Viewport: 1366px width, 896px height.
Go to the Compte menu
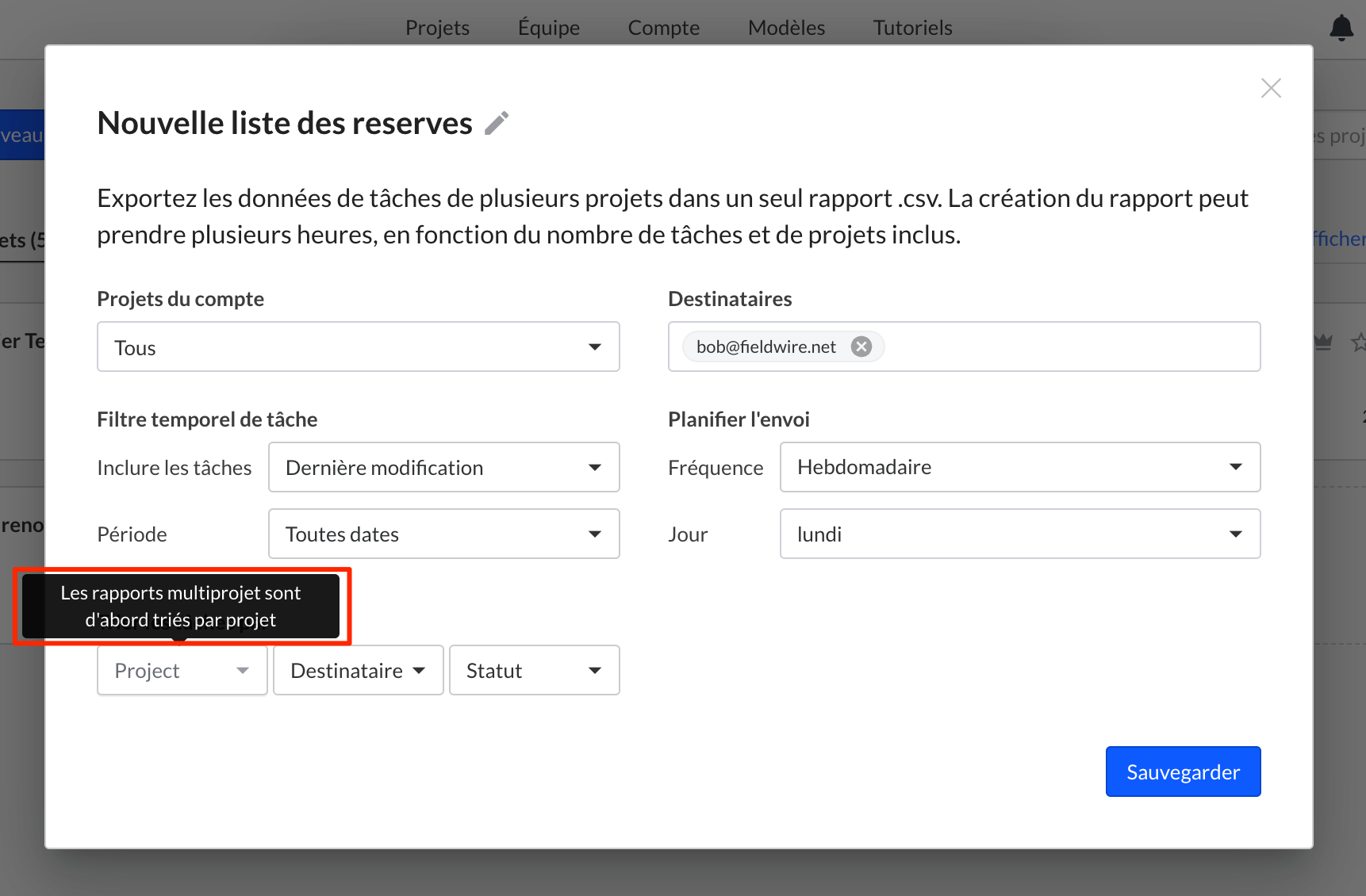tap(664, 28)
